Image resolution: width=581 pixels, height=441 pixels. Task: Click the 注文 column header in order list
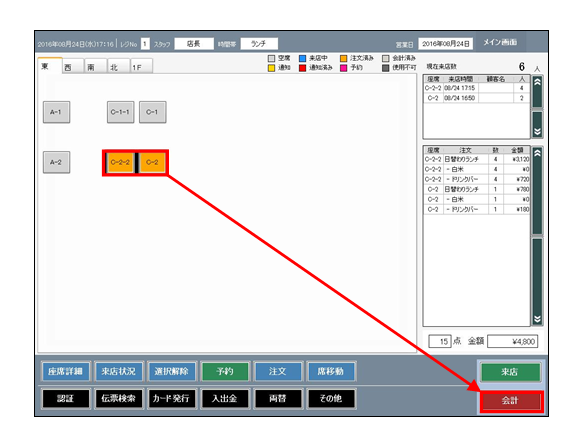tap(465, 150)
